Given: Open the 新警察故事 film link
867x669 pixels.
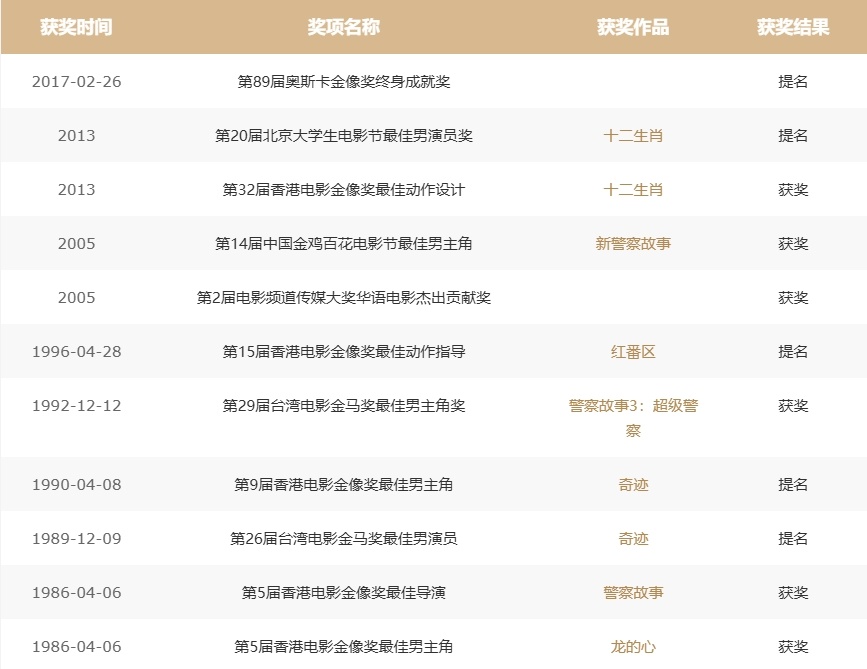Looking at the screenshot, I should 633,243.
